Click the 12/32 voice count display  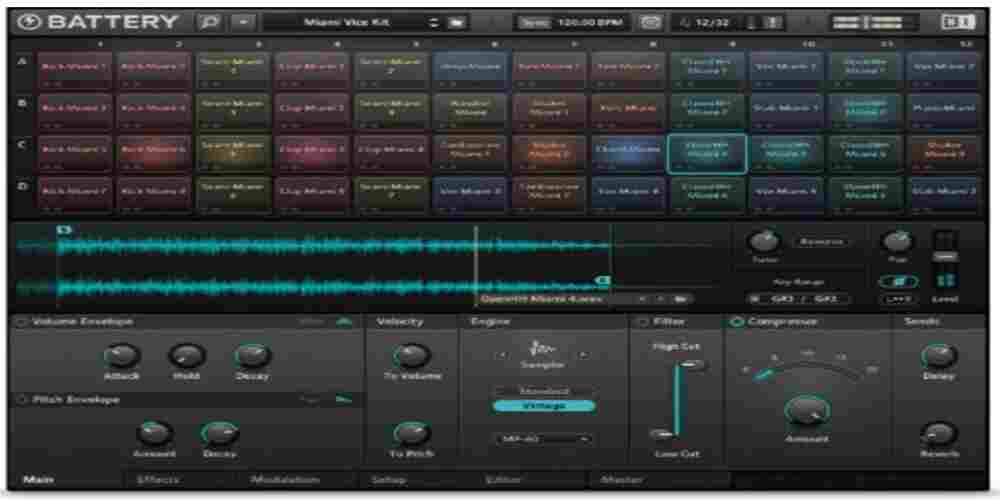[712, 23]
